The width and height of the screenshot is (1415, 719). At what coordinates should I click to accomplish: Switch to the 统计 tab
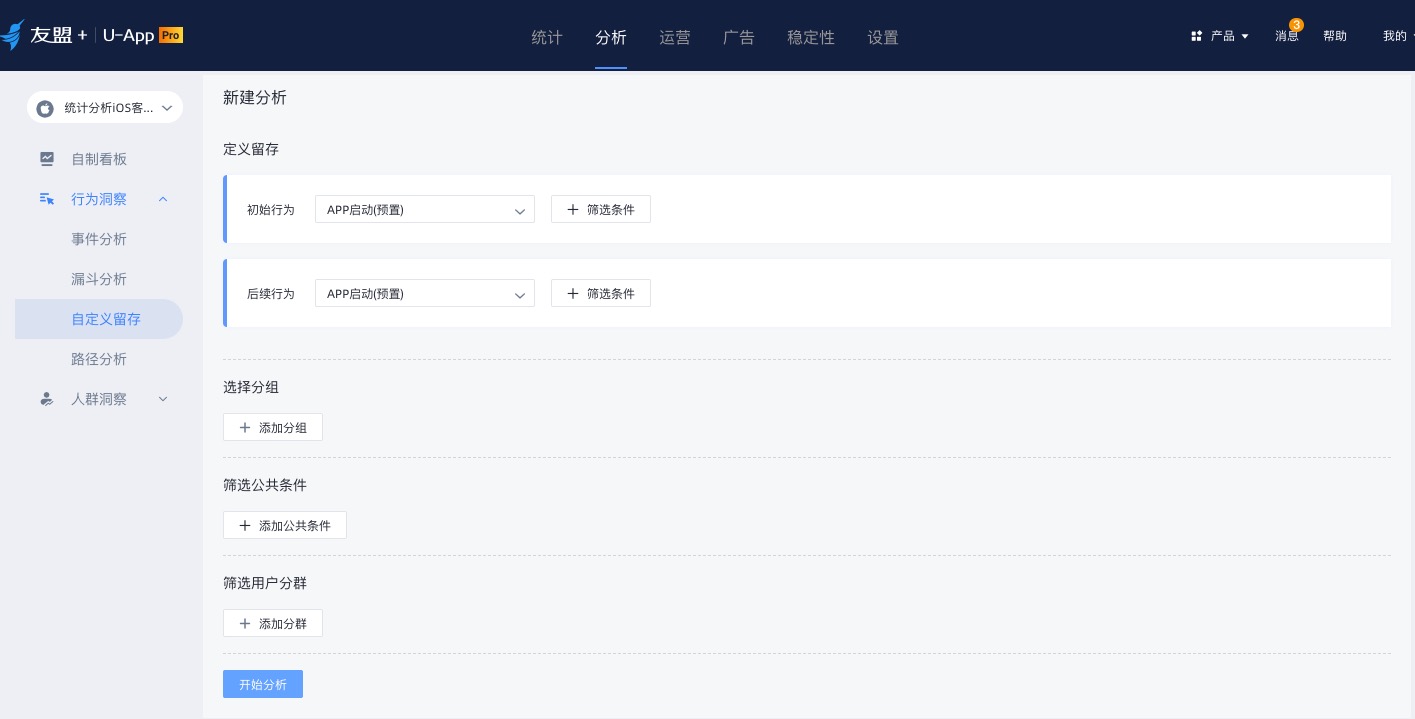pos(547,37)
